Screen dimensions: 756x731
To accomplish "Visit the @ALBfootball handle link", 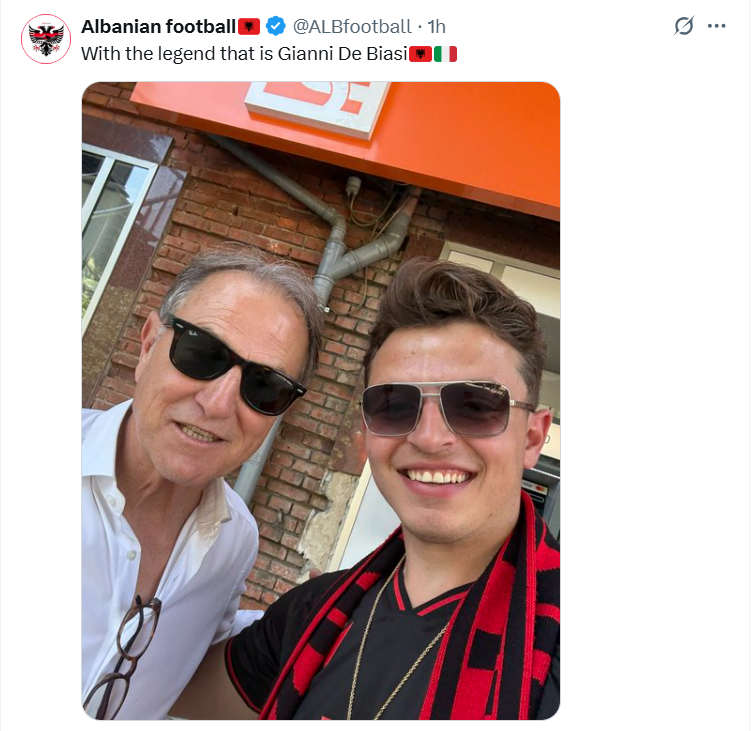I will click(x=351, y=26).
